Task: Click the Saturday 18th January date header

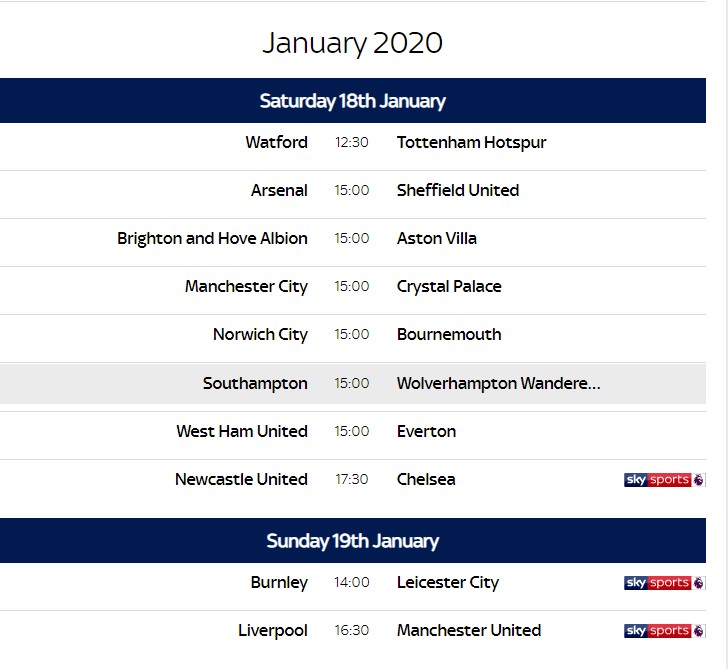Action: pyautogui.click(x=353, y=101)
